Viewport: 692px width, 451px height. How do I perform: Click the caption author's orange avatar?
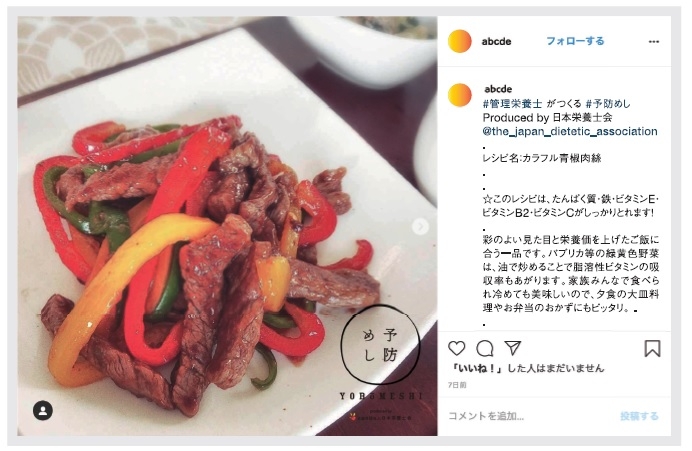click(x=459, y=95)
